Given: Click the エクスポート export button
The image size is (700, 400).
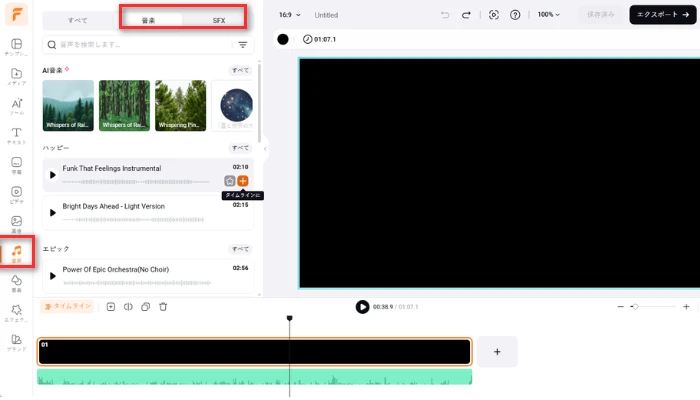Looking at the screenshot, I should tap(658, 15).
